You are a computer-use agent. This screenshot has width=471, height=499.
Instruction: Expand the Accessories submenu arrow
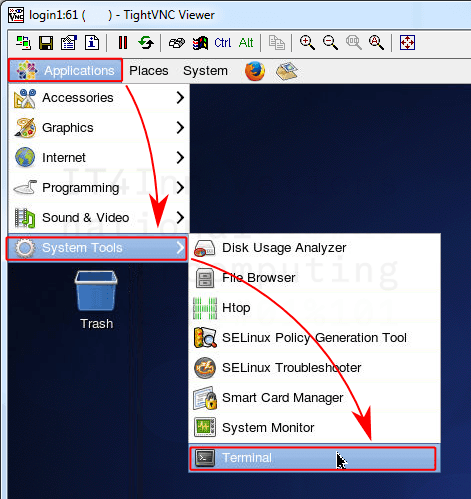pos(180,98)
